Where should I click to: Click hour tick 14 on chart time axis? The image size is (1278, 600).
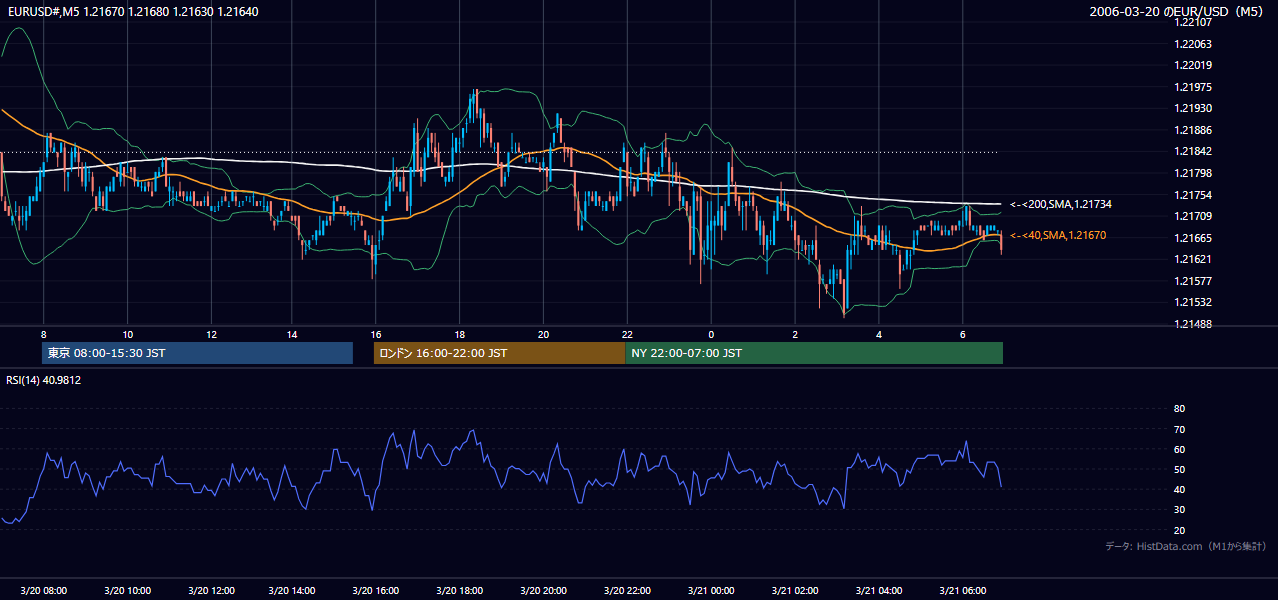291,333
